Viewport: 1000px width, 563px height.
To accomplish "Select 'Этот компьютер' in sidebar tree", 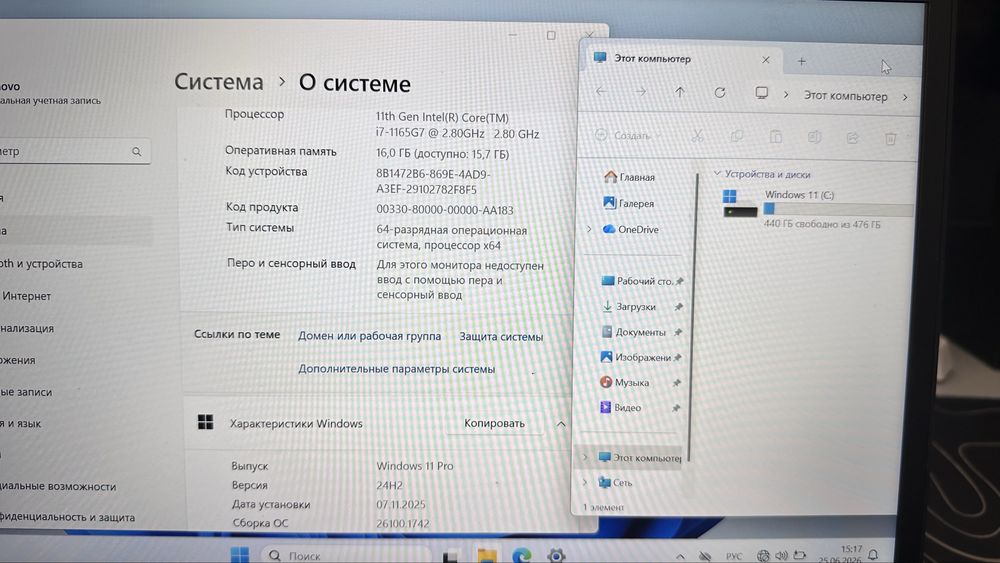I will tap(640, 457).
